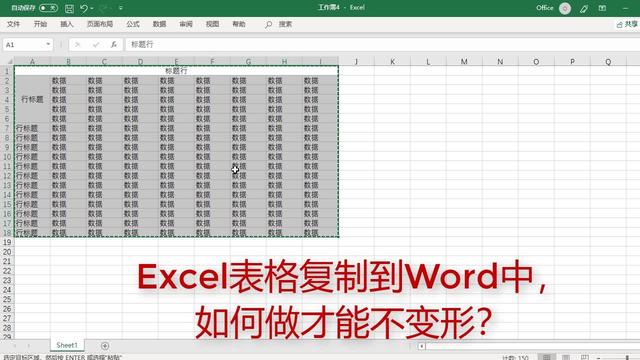Click the 数据 cell in column B row 2
640x360 pixels.
coord(68,80)
